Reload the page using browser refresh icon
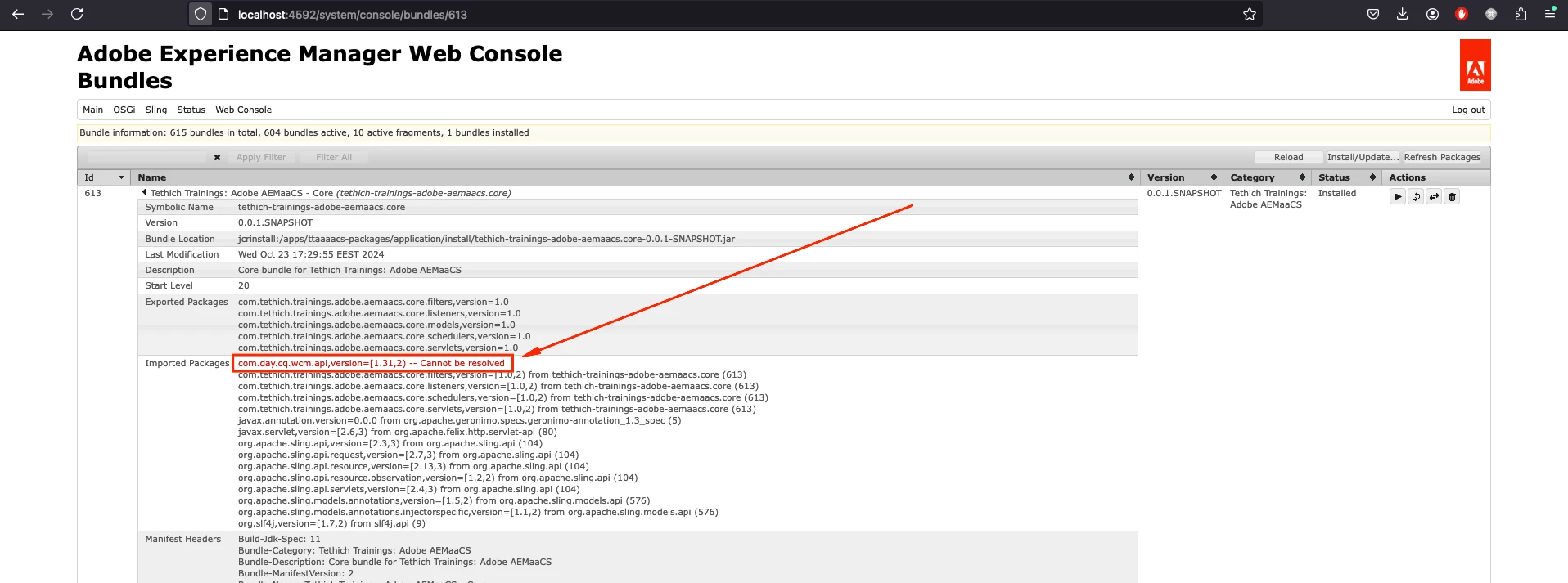This screenshot has height=583, width=1568. point(77,14)
